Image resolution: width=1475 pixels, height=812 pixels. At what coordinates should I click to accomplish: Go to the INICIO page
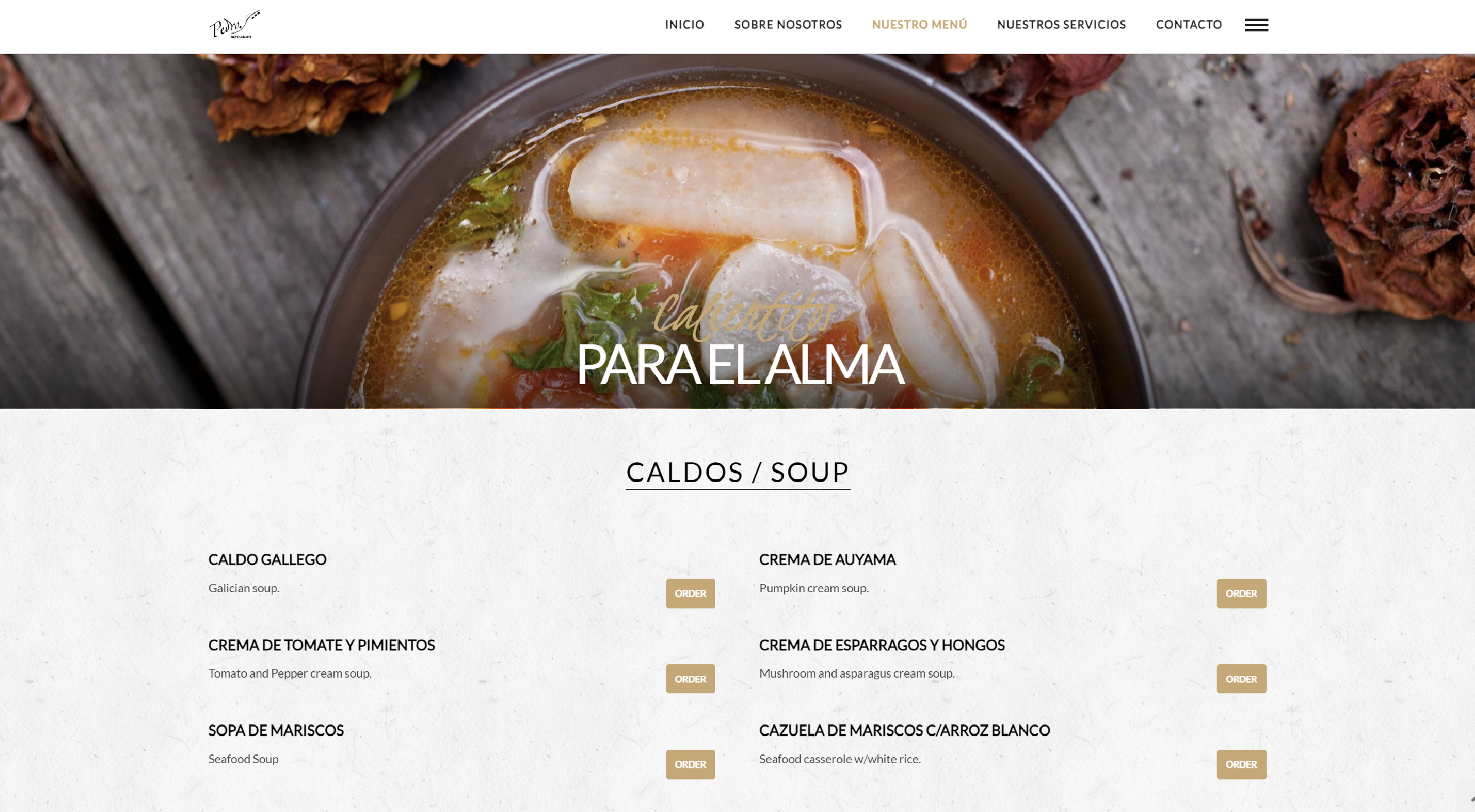pyautogui.click(x=684, y=24)
